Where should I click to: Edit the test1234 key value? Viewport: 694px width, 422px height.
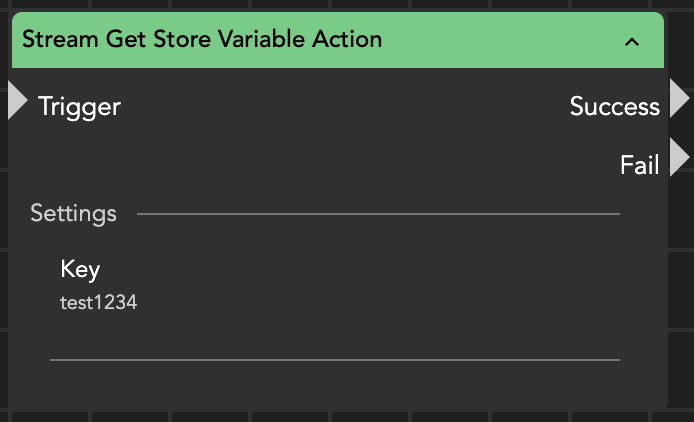(x=98, y=302)
